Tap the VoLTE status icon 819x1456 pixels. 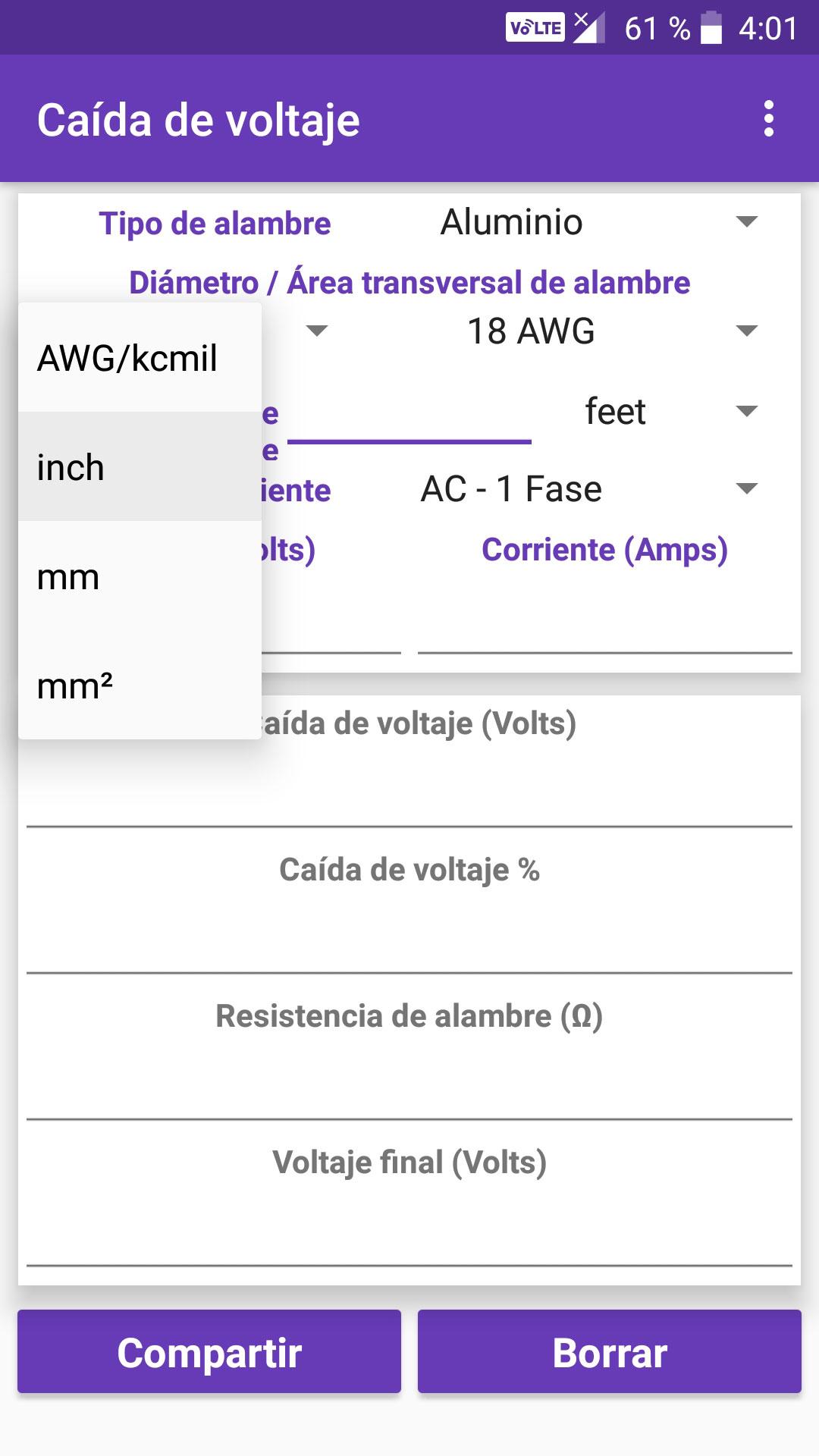coord(535,28)
